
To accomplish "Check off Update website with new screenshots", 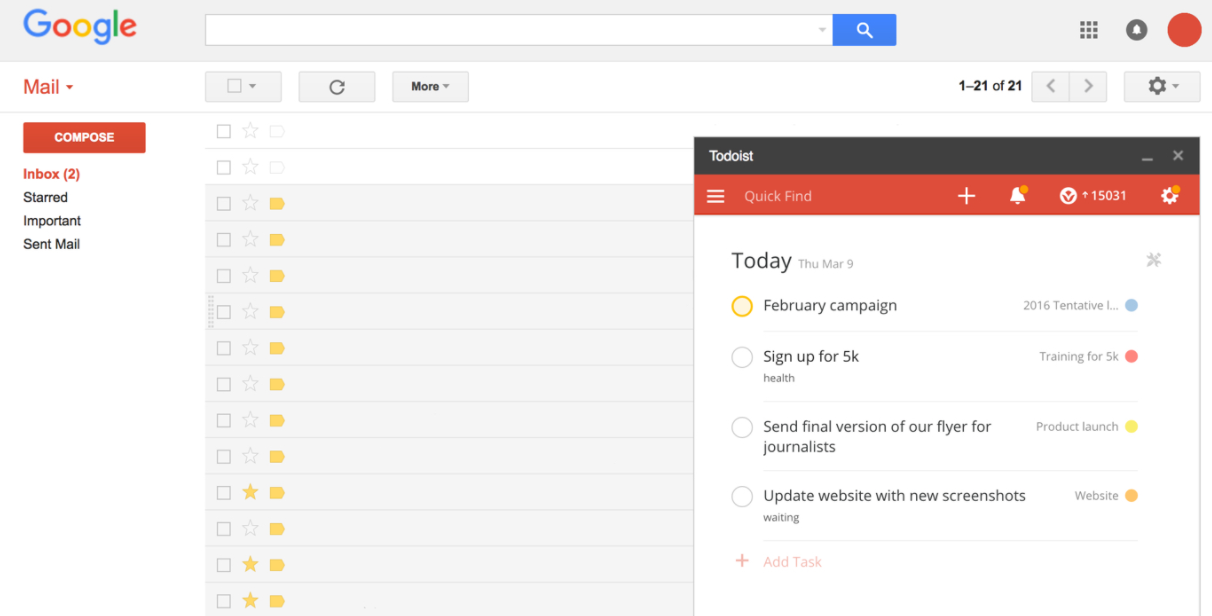I will click(x=742, y=496).
